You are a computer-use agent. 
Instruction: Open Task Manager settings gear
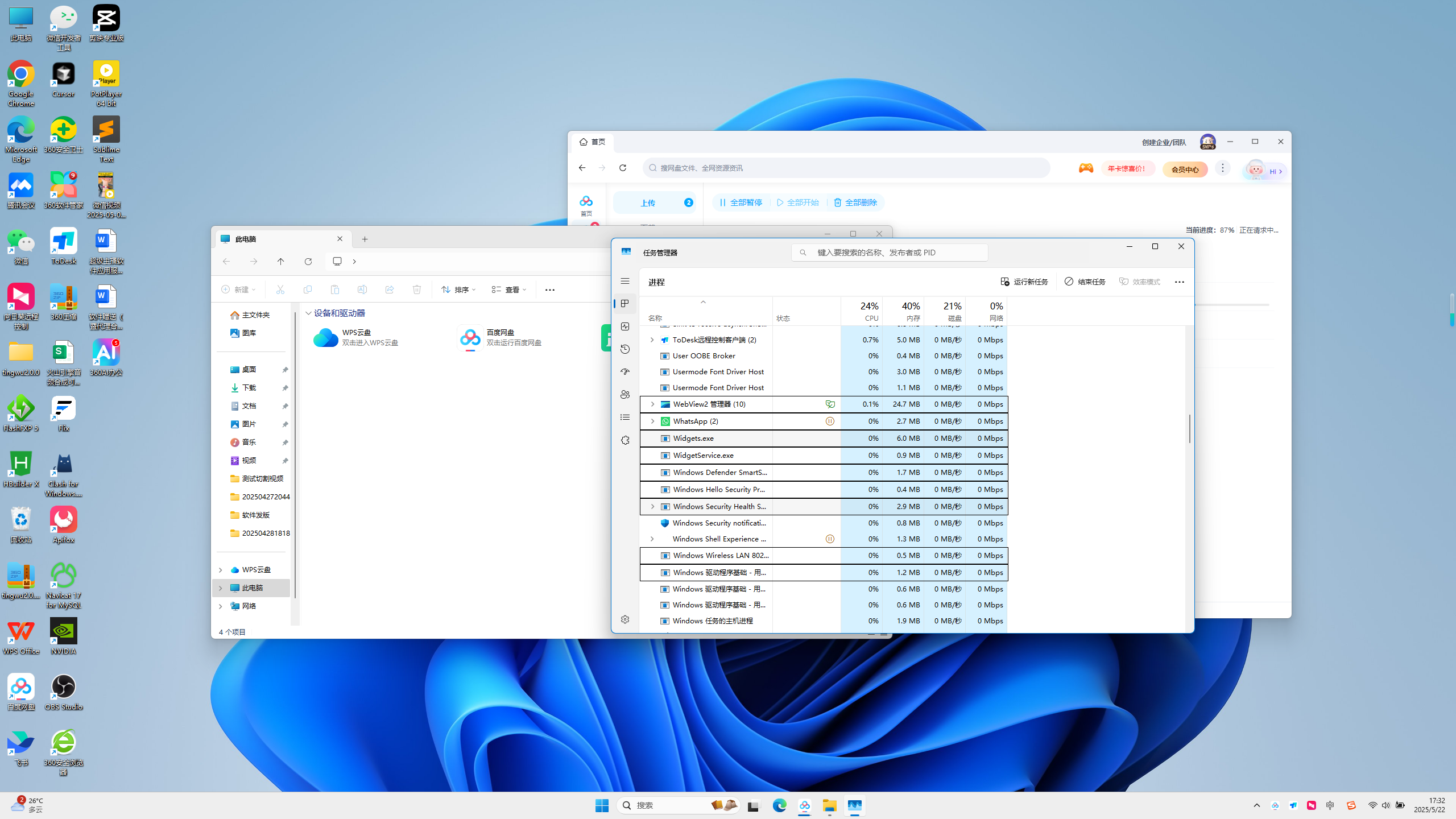(x=625, y=619)
